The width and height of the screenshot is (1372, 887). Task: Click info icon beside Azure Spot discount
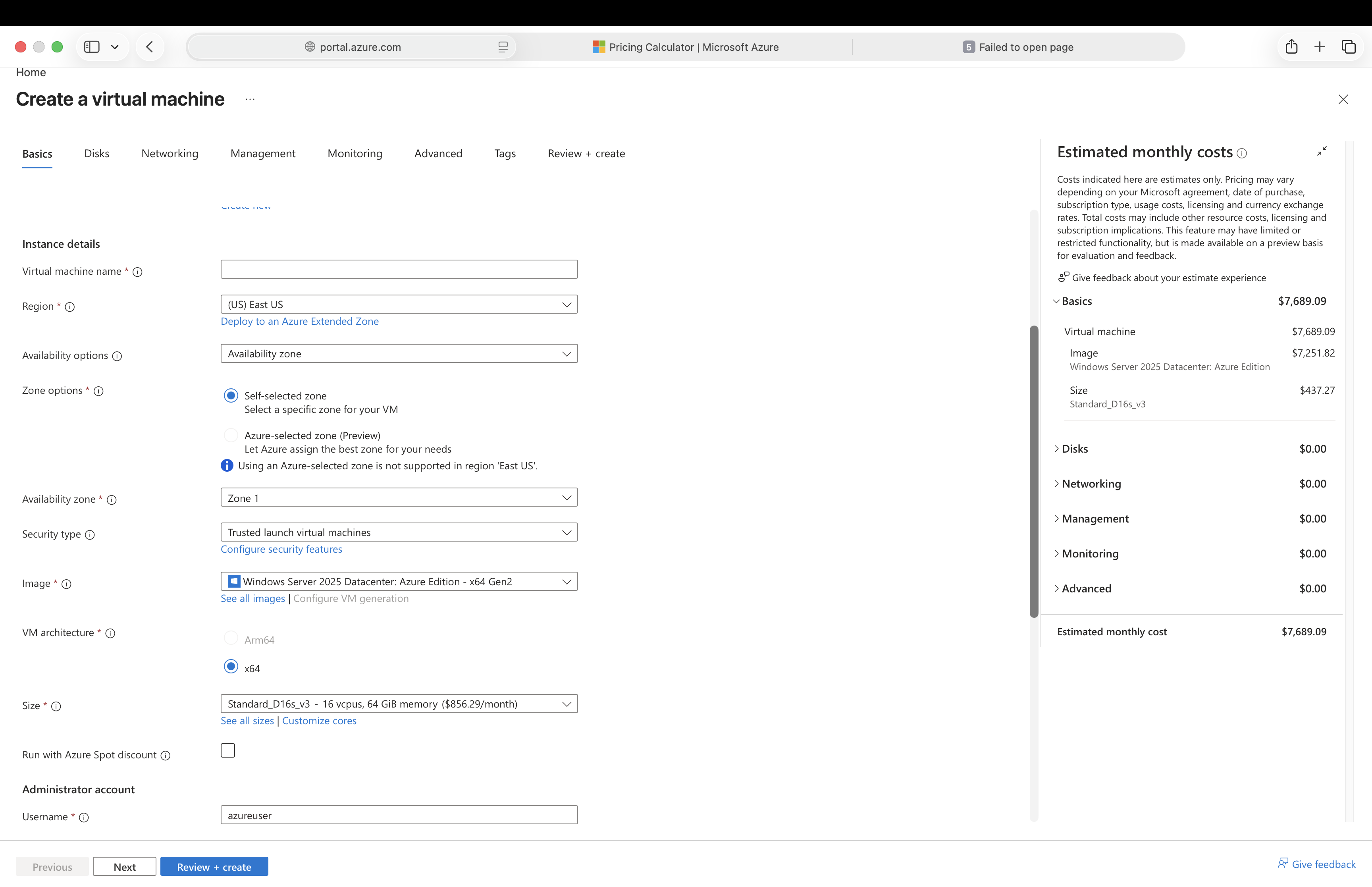click(x=165, y=756)
